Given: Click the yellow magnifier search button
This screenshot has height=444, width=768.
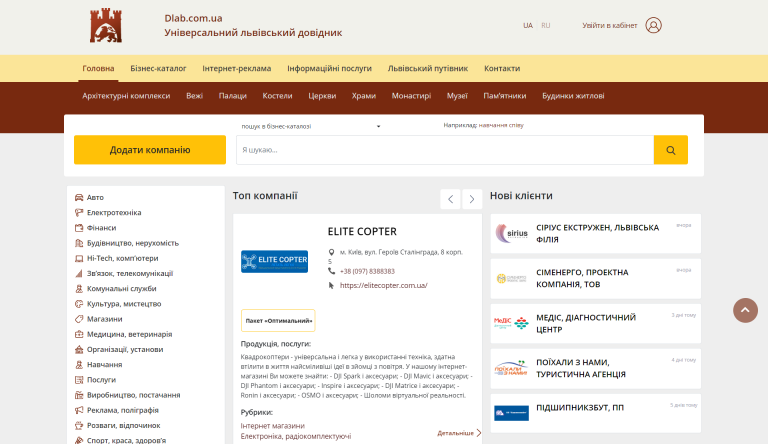Looking at the screenshot, I should point(671,150).
